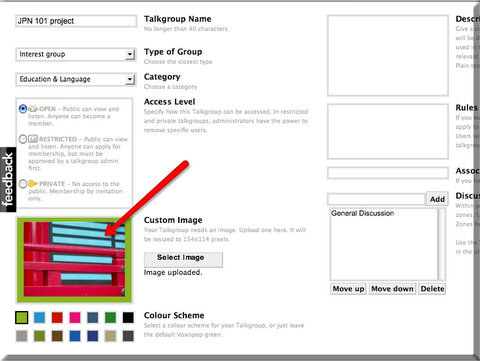This screenshot has width=480, height=361.
Task: Choose the royal blue colour swatch
Action: click(75, 336)
